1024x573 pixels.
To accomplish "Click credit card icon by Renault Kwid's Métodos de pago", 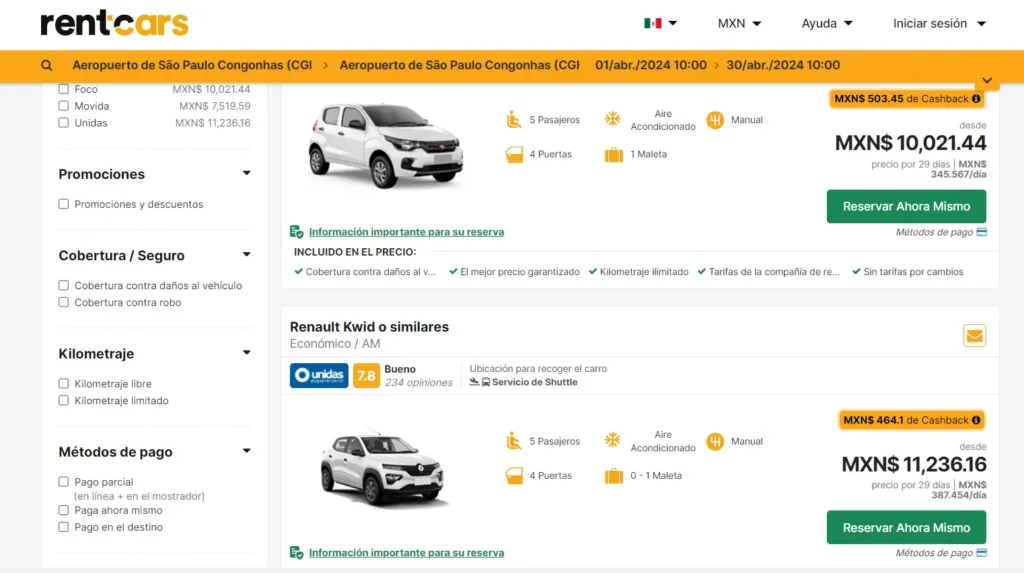I will [x=982, y=553].
